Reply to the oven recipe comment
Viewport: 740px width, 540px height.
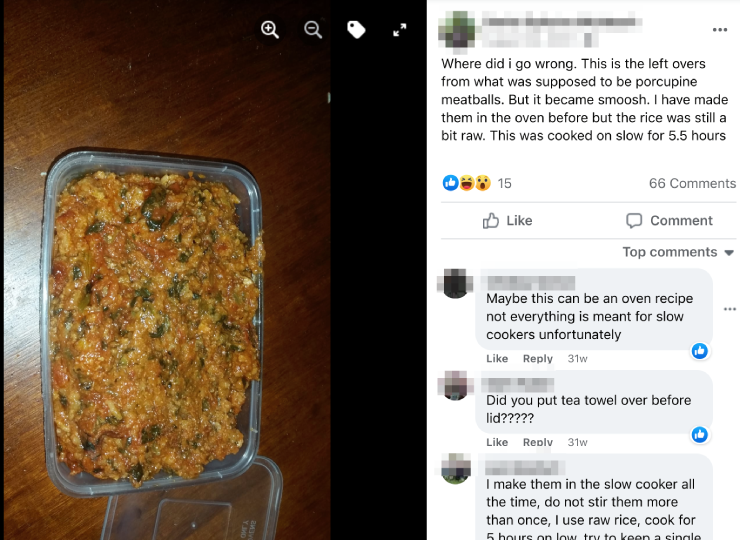click(538, 359)
